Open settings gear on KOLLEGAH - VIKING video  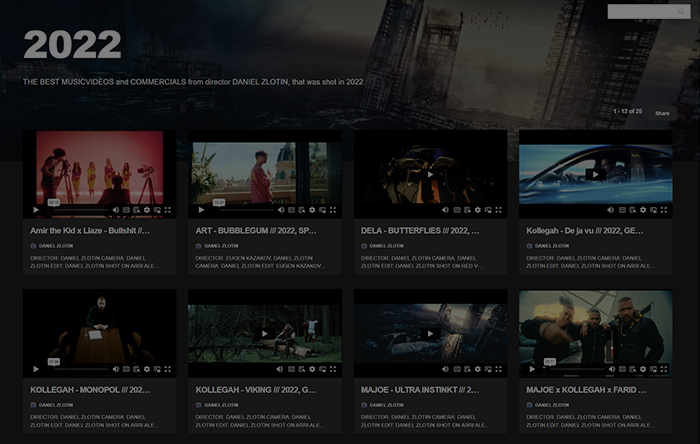coord(312,369)
